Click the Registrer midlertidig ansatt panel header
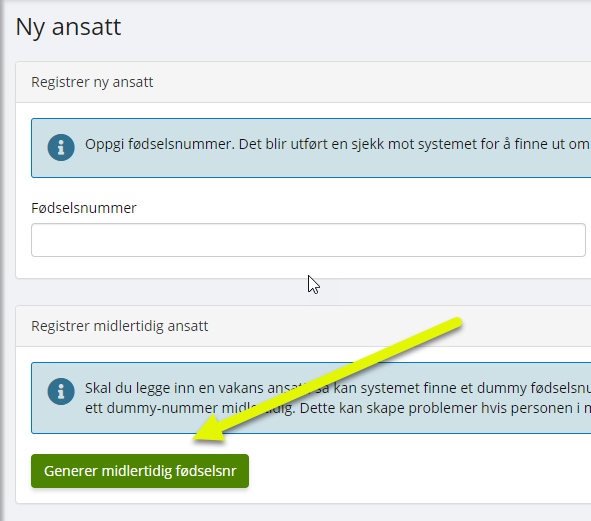 coord(303,326)
